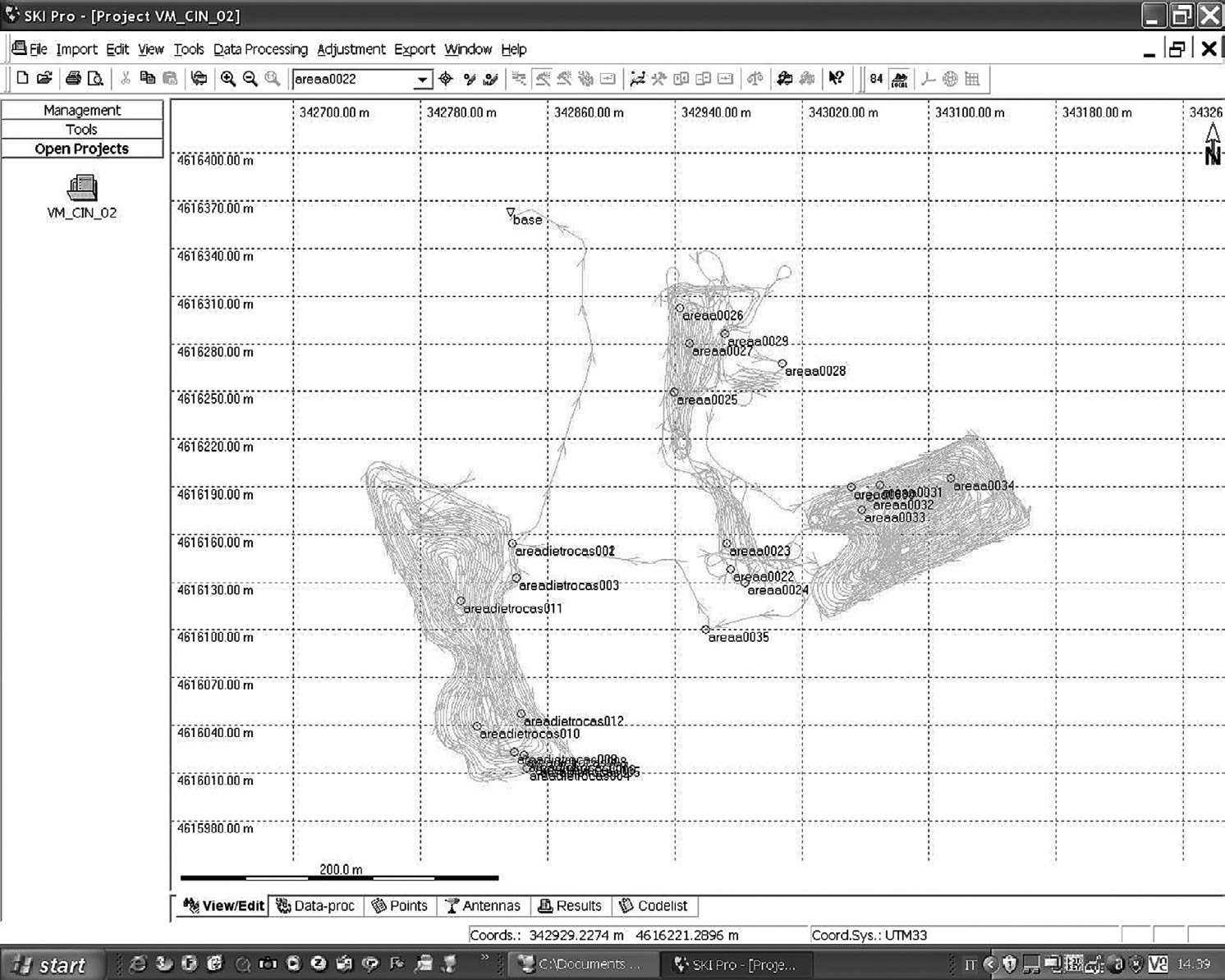Switch to the Data-proc tab
Image resolution: width=1225 pixels, height=980 pixels.
tap(316, 905)
